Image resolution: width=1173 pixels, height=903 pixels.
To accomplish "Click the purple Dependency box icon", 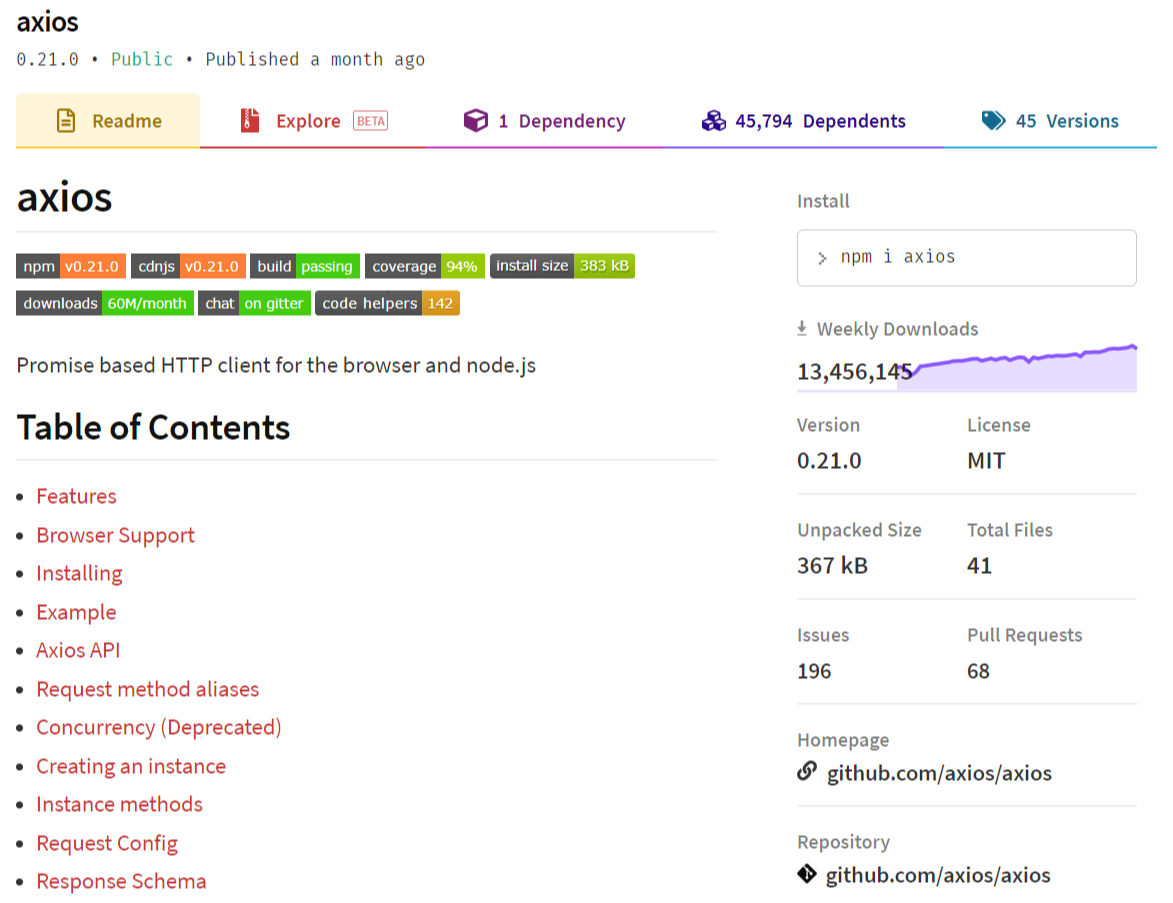I will coord(476,120).
